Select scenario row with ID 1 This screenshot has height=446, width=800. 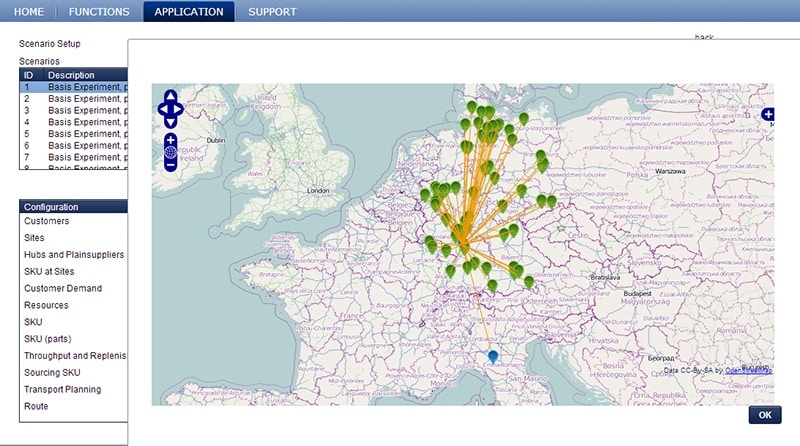[73, 87]
